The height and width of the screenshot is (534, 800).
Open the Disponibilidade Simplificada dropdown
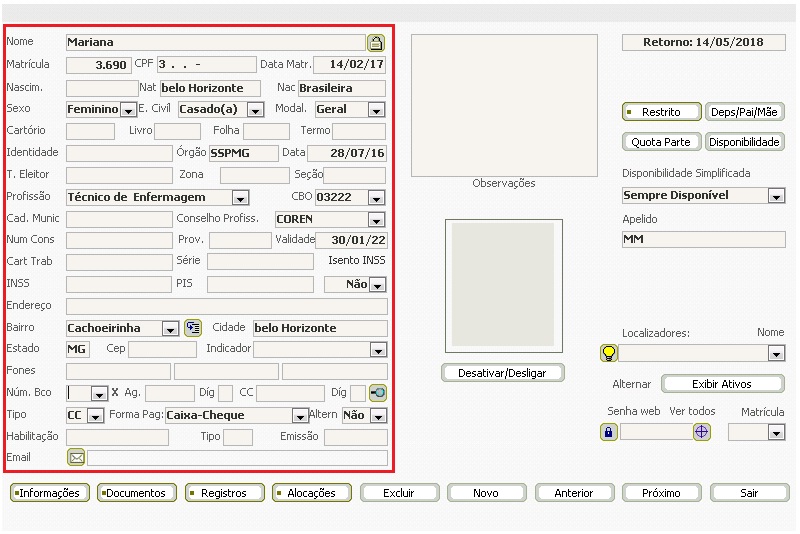click(777, 196)
